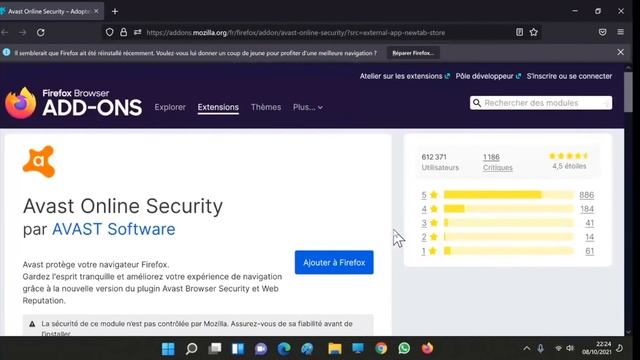Open Windows taskbar search
The image size is (640, 360).
191,349
